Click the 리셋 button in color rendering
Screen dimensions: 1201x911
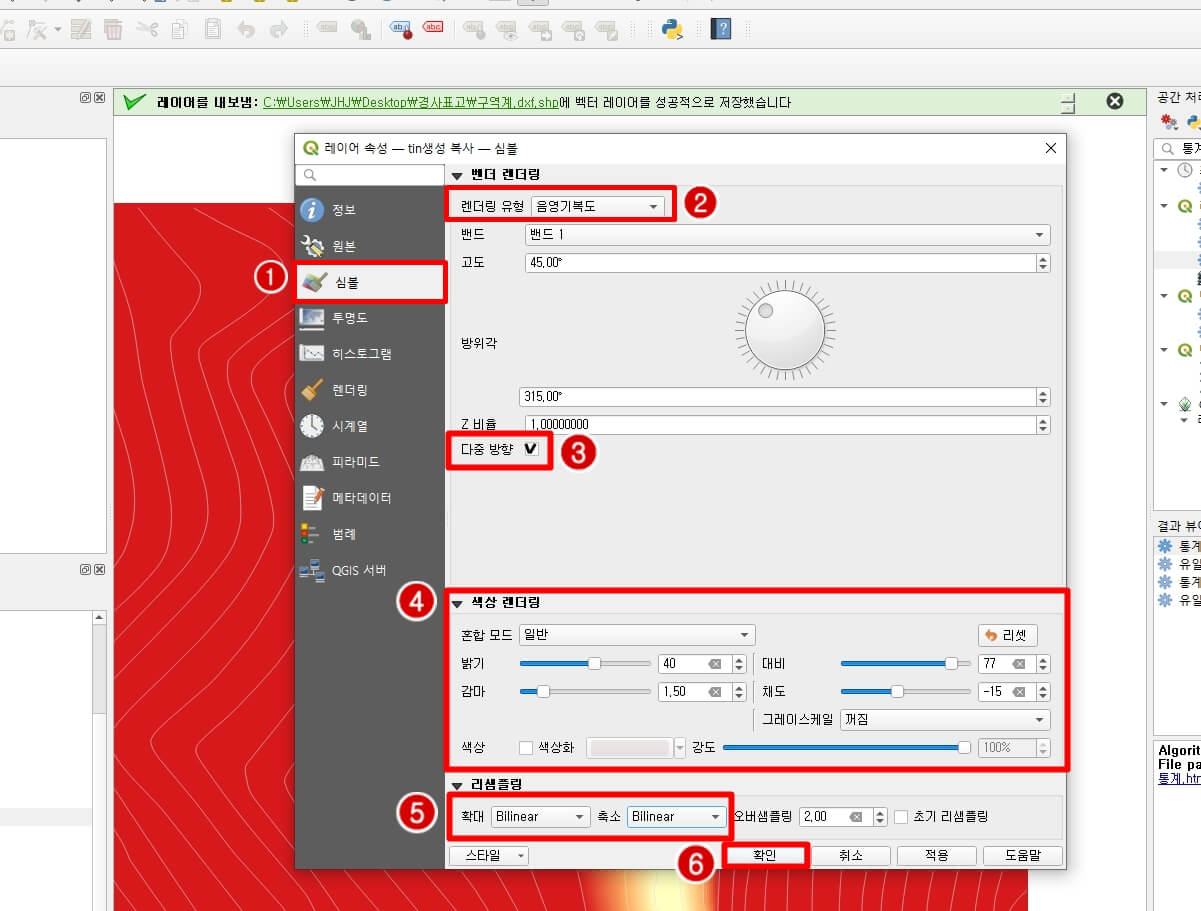tap(1008, 635)
